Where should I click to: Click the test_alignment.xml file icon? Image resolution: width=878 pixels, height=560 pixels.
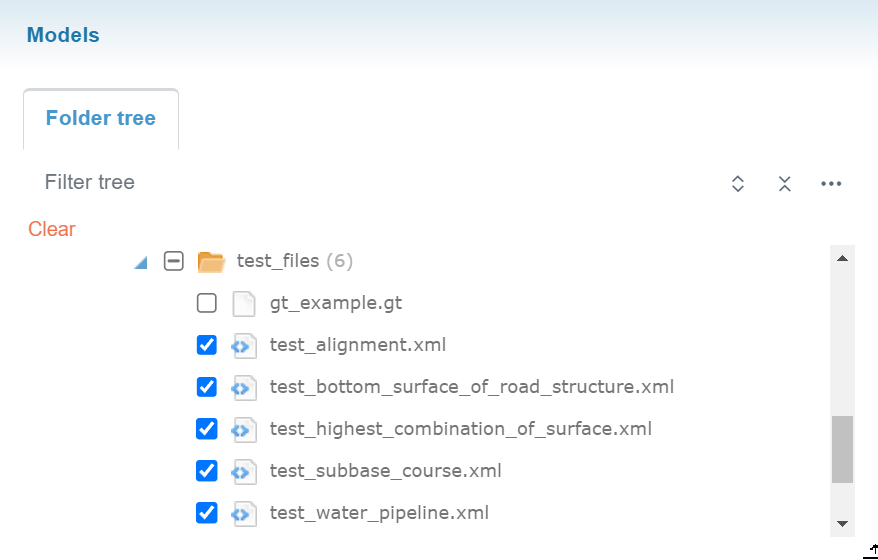point(243,346)
